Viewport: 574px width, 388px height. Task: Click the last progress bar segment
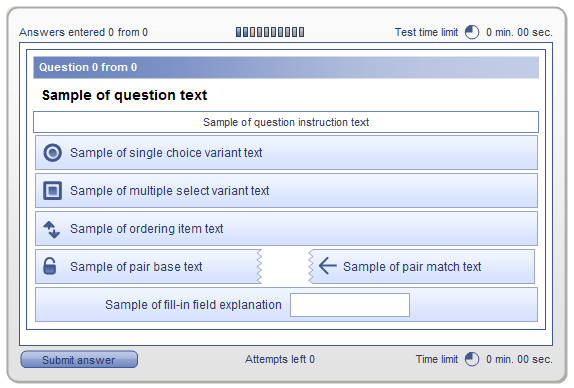[x=301, y=32]
